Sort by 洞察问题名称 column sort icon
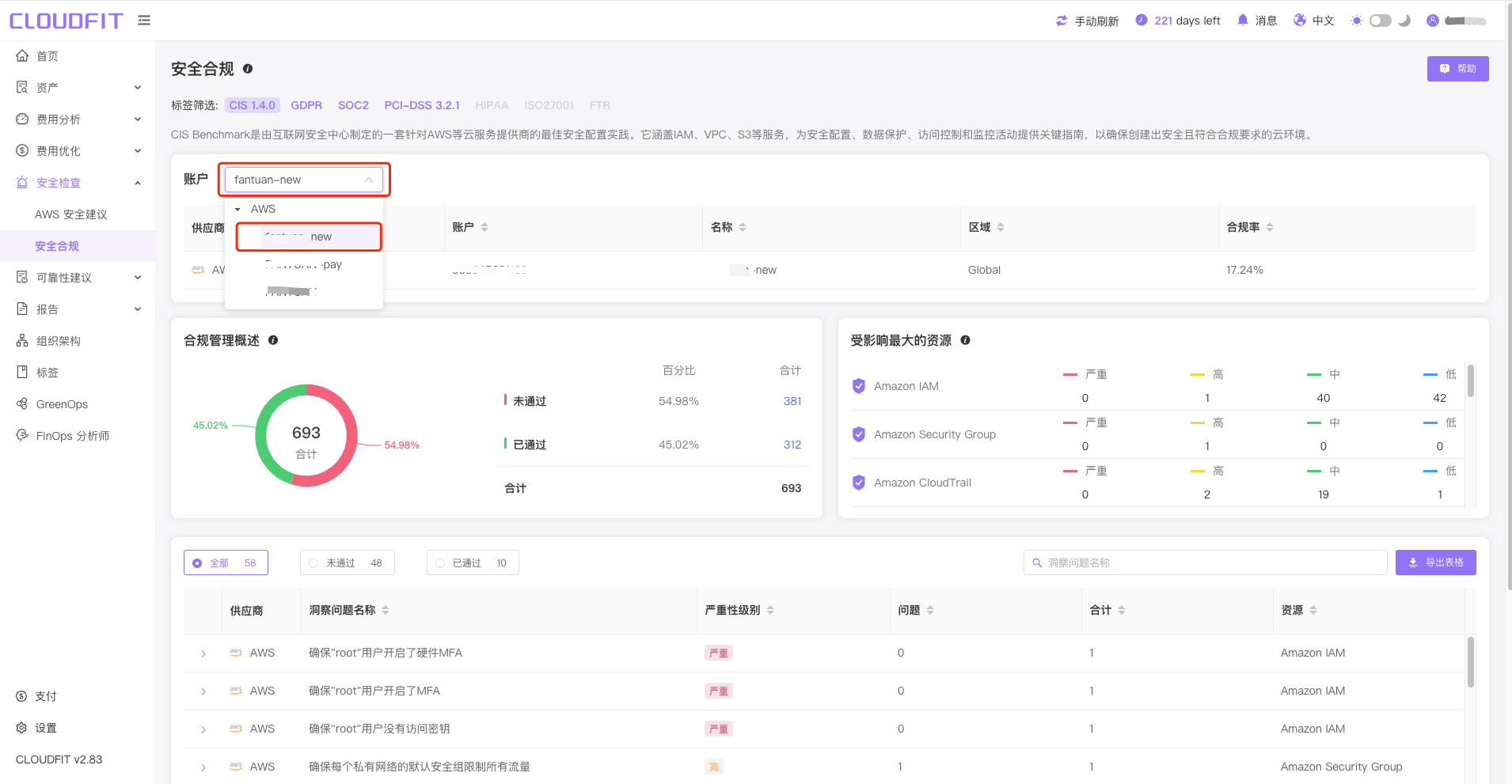 386,610
